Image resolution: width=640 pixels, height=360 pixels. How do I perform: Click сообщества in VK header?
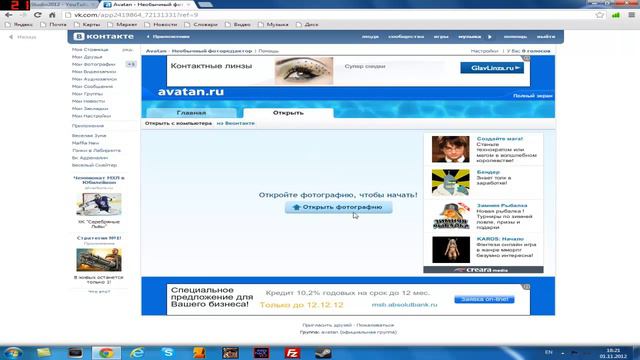point(406,37)
